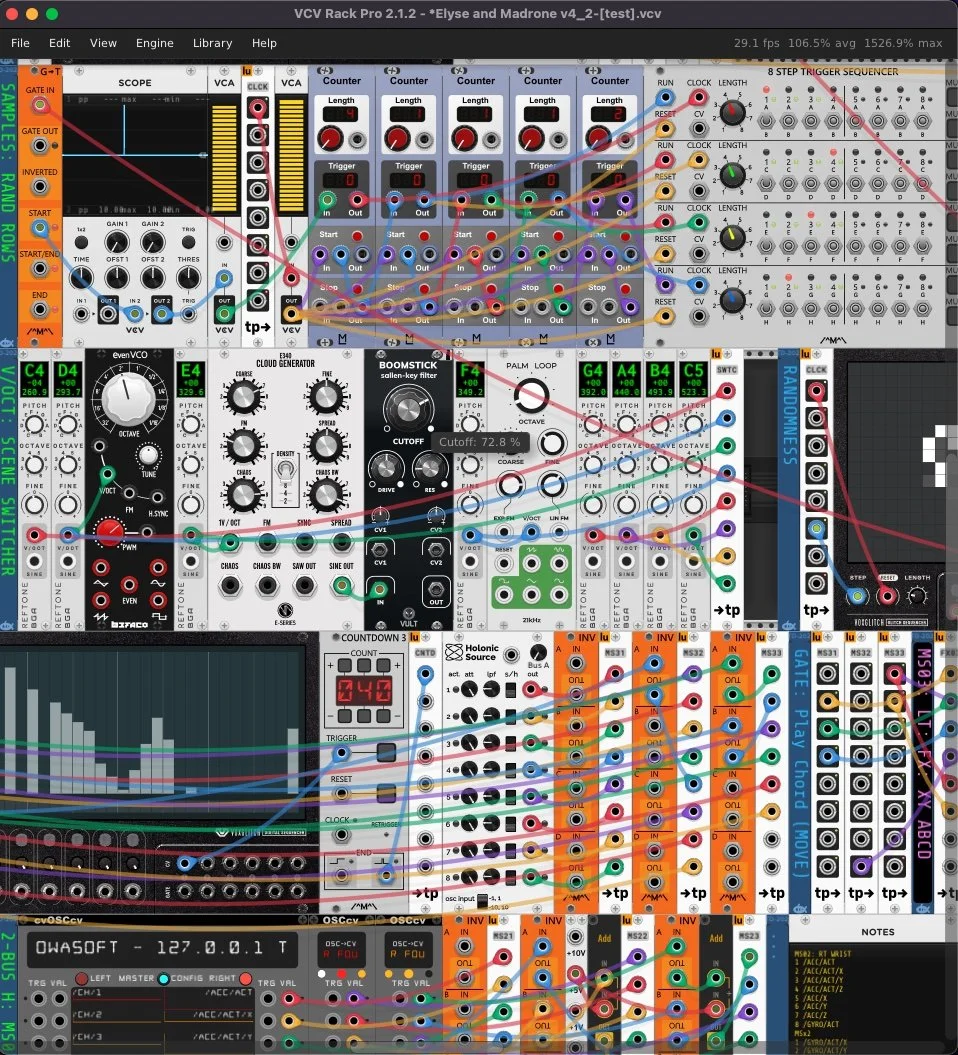The image size is (958, 1055).
Task: Open the Engine menu
Action: click(x=155, y=43)
